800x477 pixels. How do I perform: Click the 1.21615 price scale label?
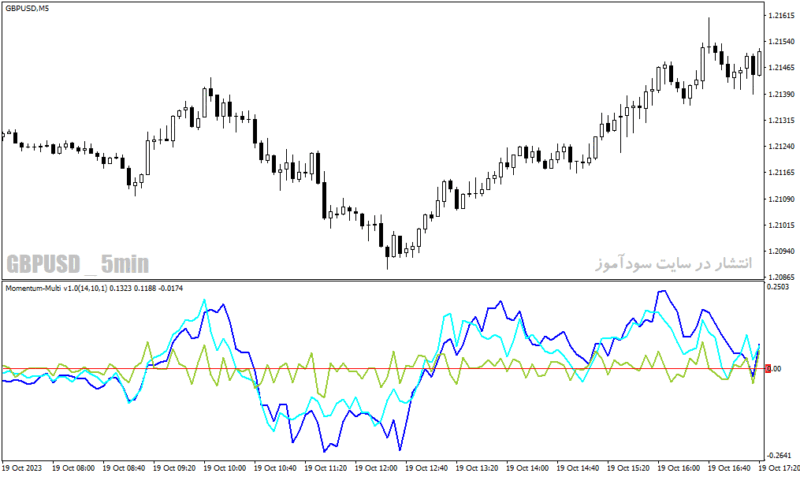pos(782,16)
